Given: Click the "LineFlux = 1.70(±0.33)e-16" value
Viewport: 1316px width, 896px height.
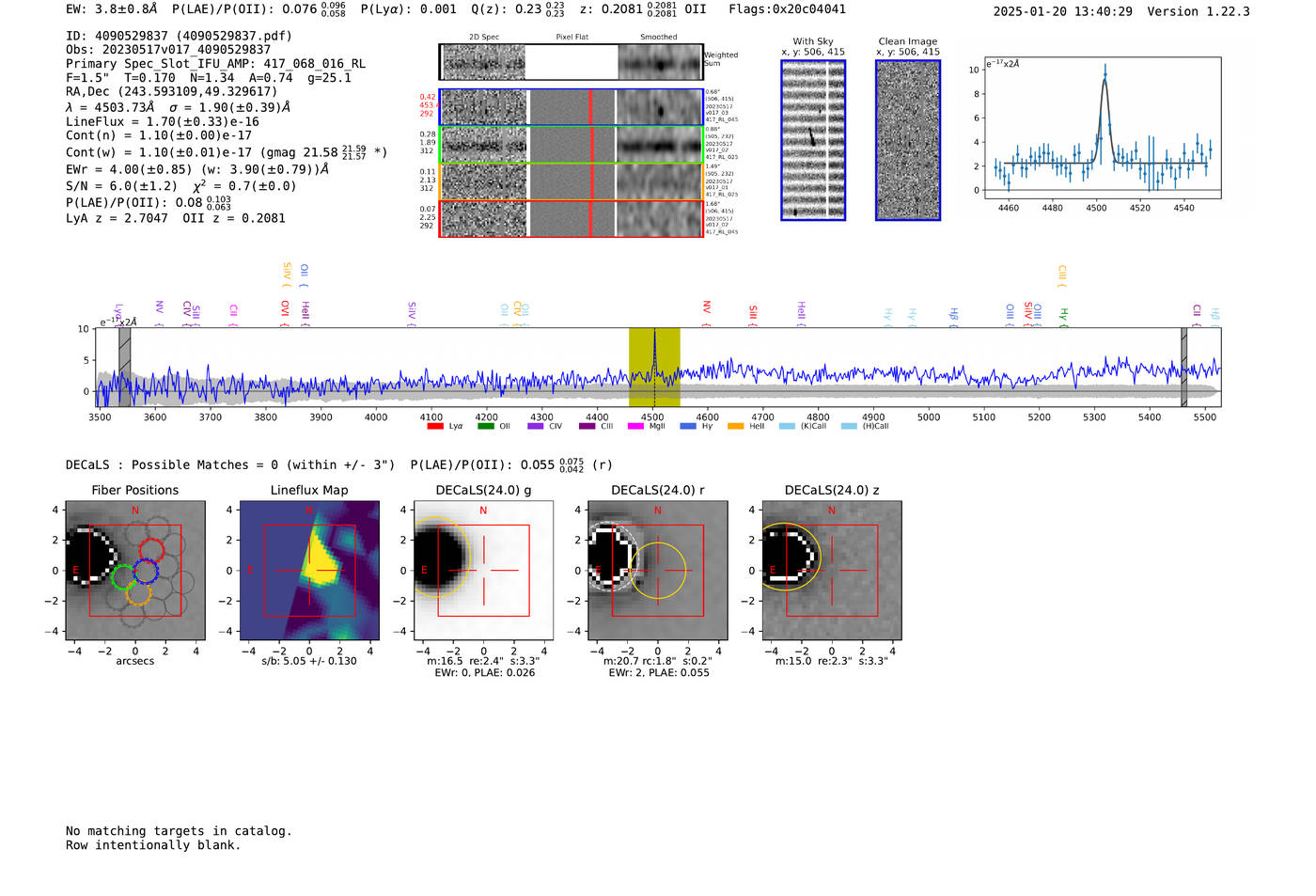Looking at the screenshot, I should (163, 122).
